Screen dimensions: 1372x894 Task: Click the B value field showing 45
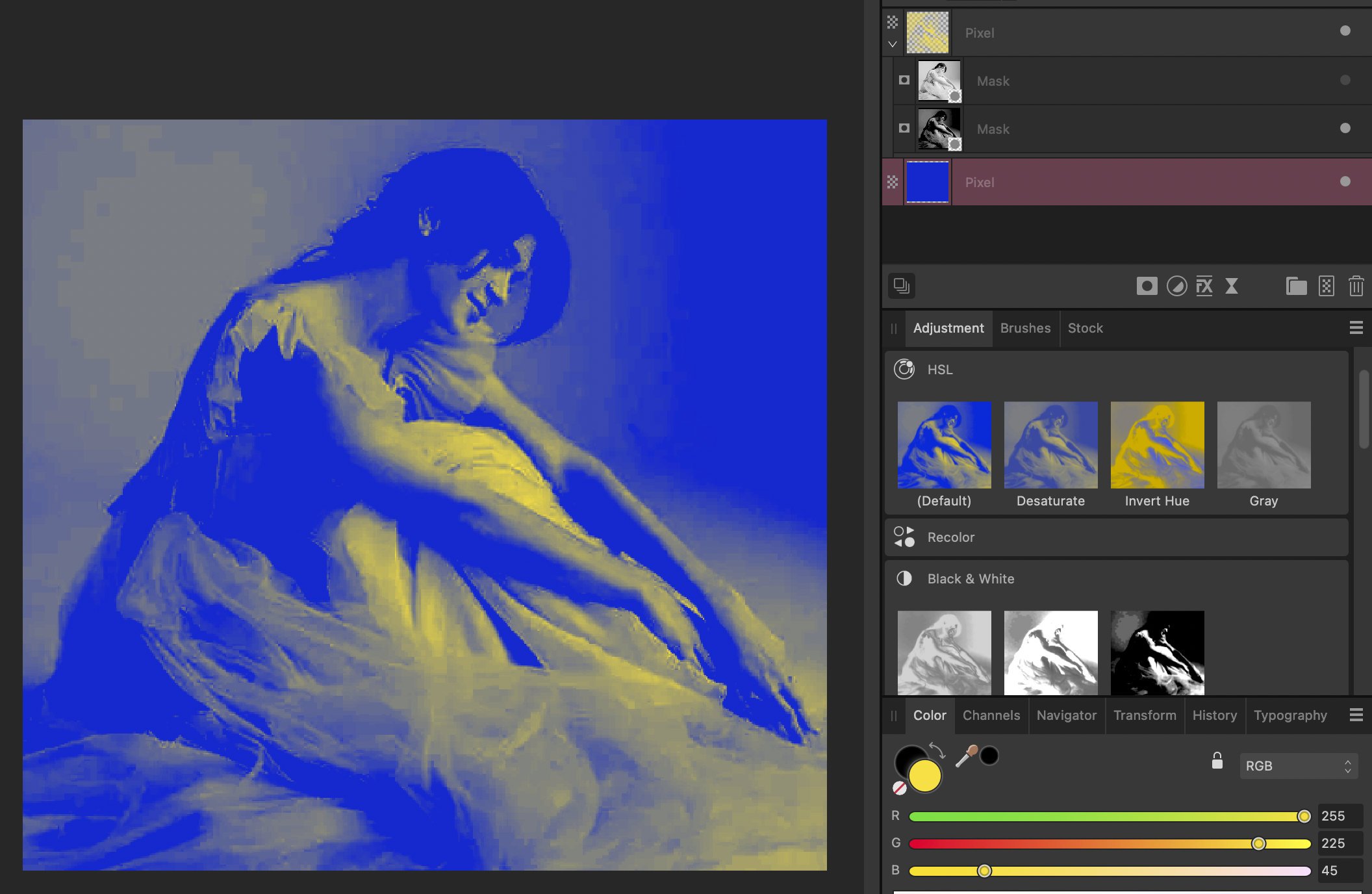tap(1340, 871)
